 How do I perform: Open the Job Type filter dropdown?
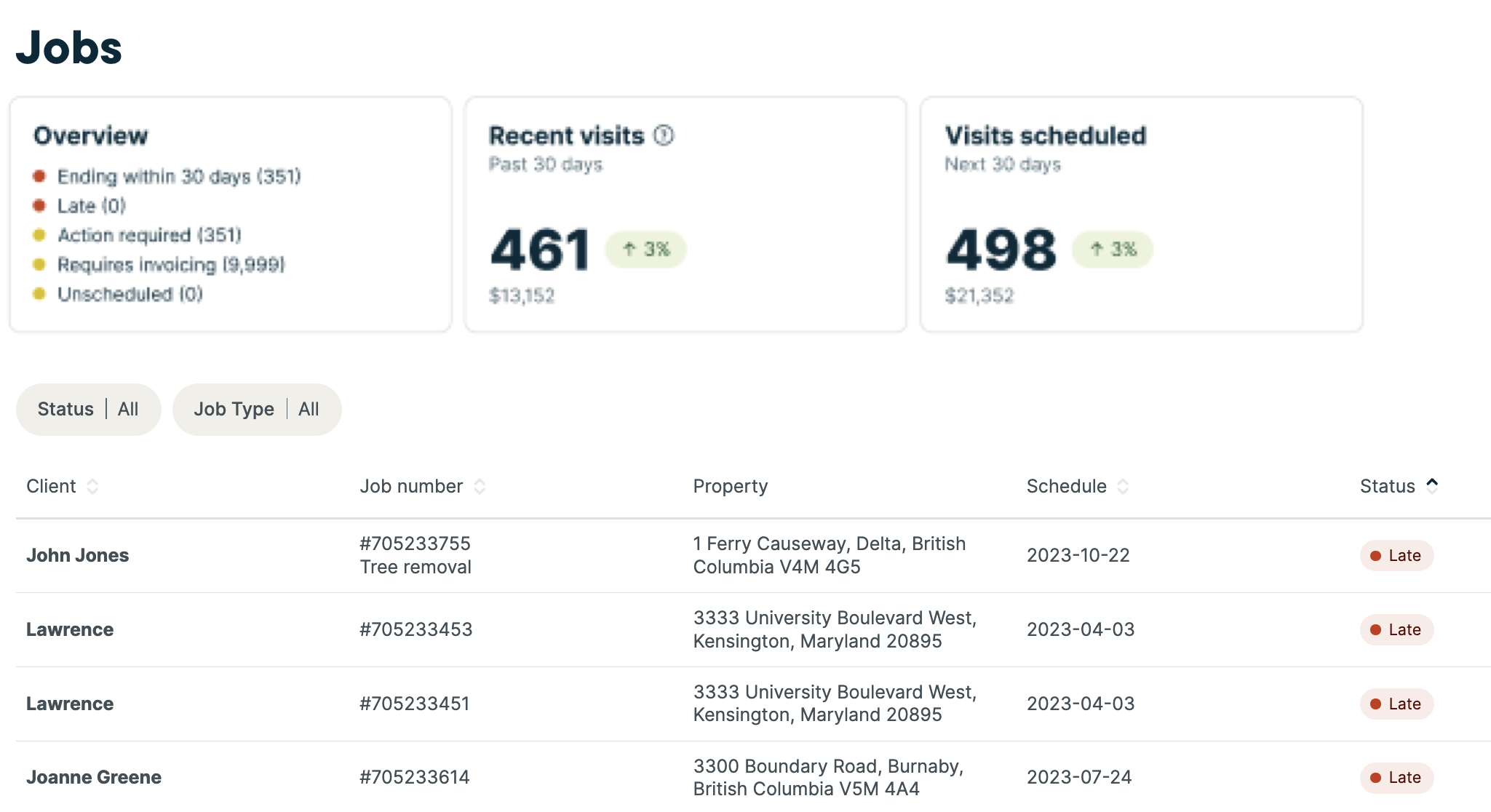click(256, 410)
